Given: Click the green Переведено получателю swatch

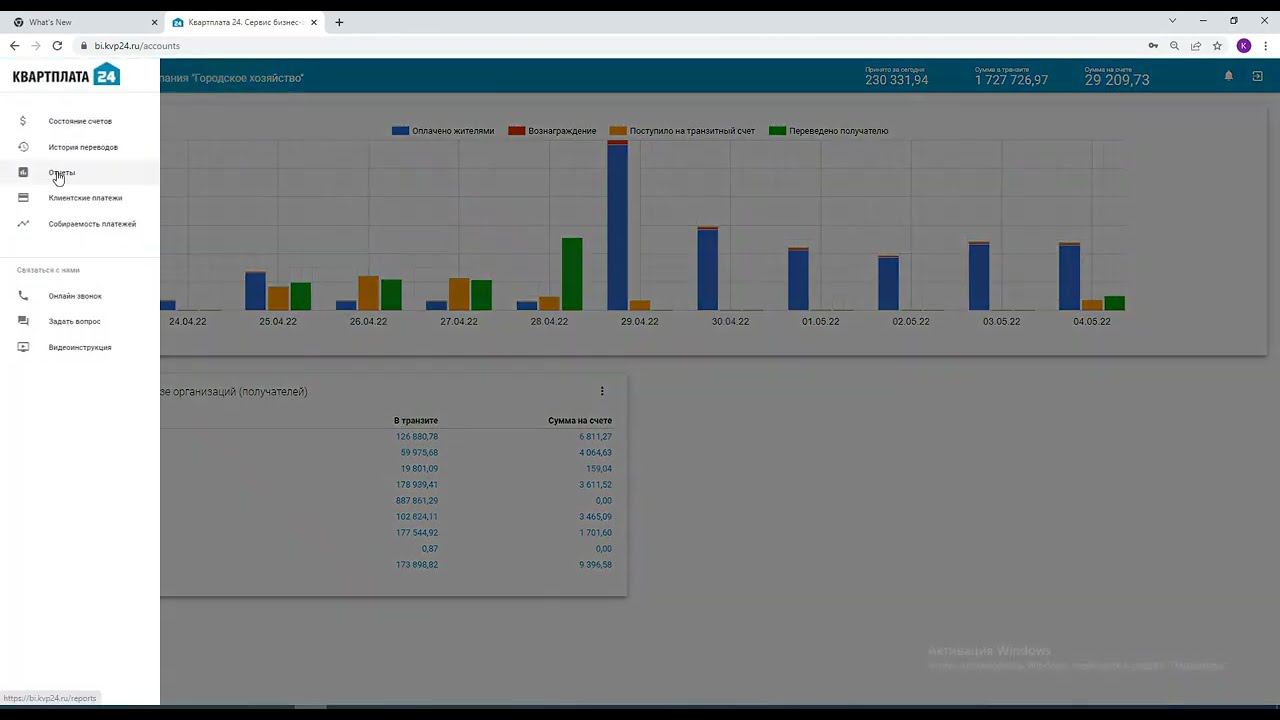Looking at the screenshot, I should point(777,131).
